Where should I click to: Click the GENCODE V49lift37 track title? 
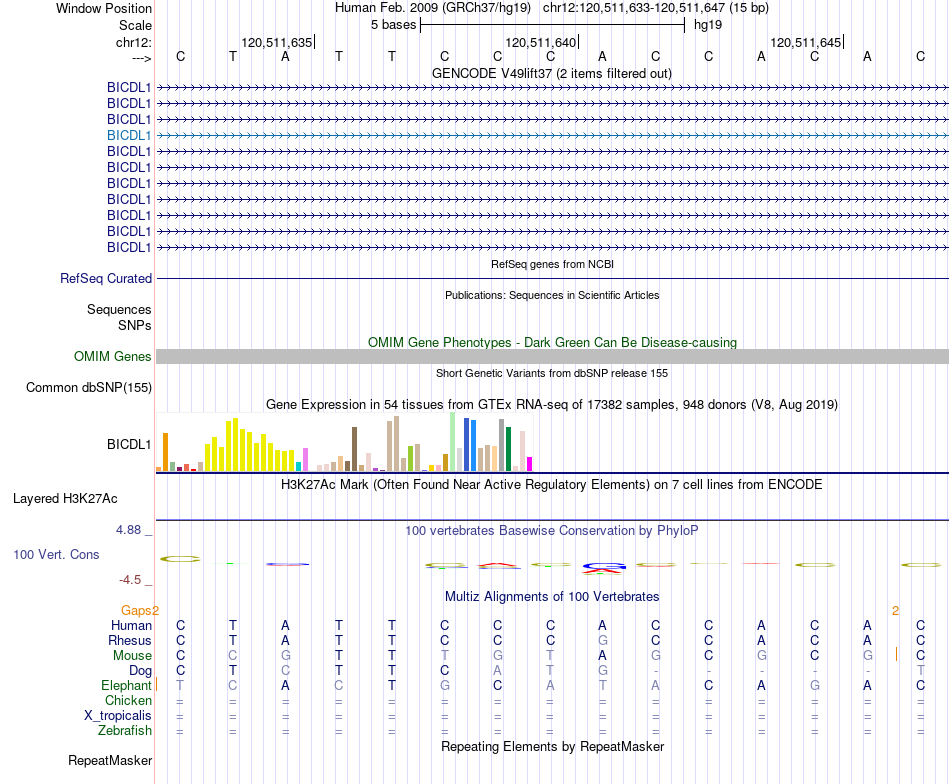[552, 73]
